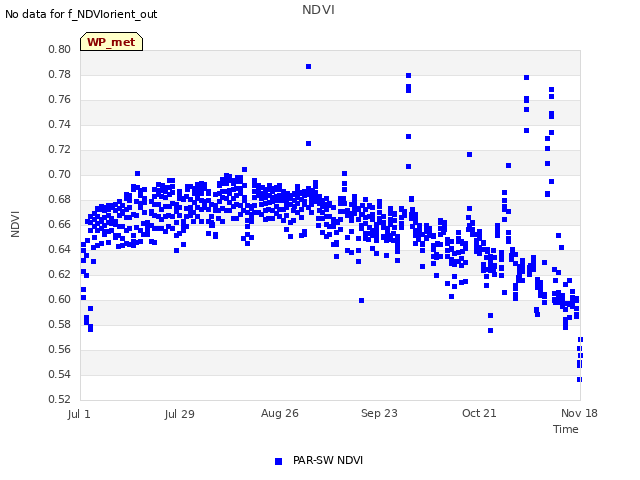Click the vertical NDVI axis label
Image resolution: width=640 pixels, height=480 pixels.
15,224
